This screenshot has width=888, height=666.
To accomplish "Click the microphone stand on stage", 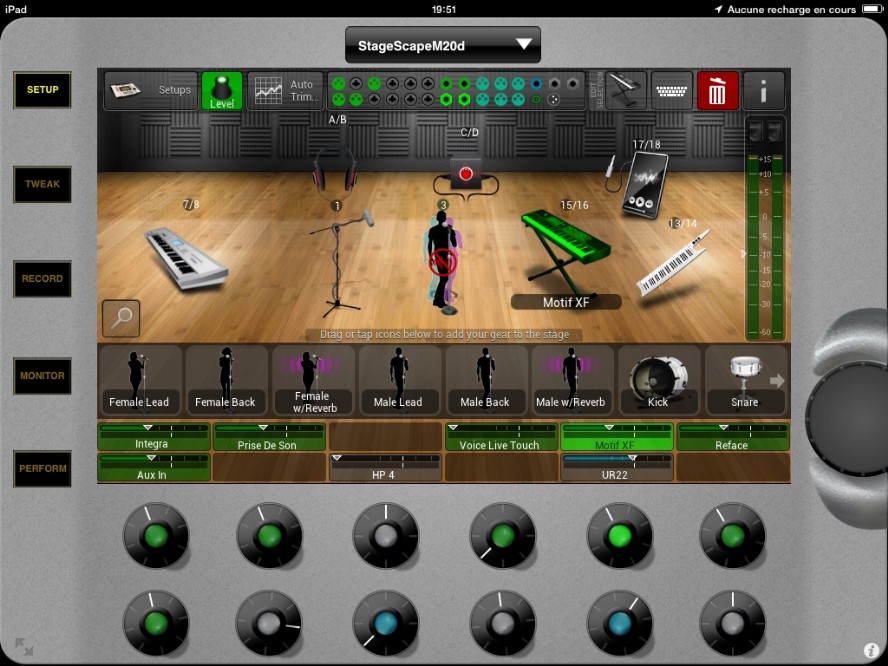I will click(x=341, y=260).
